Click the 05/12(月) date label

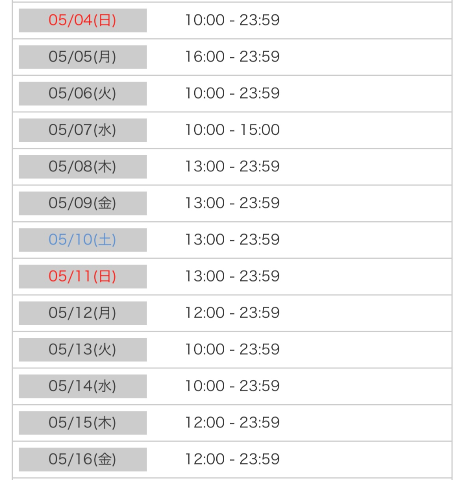coord(83,313)
